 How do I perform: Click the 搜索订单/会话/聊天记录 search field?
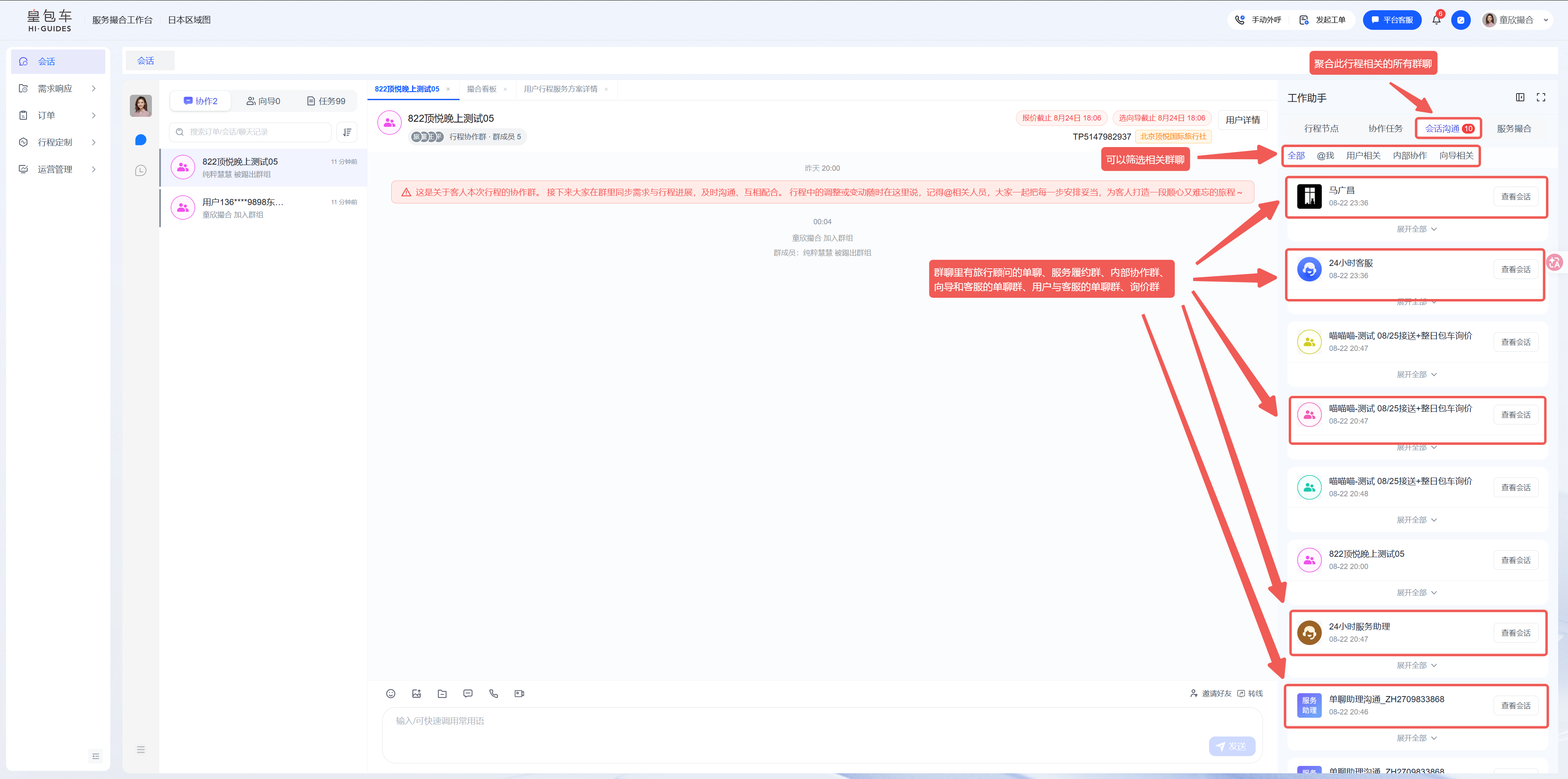tap(250, 132)
